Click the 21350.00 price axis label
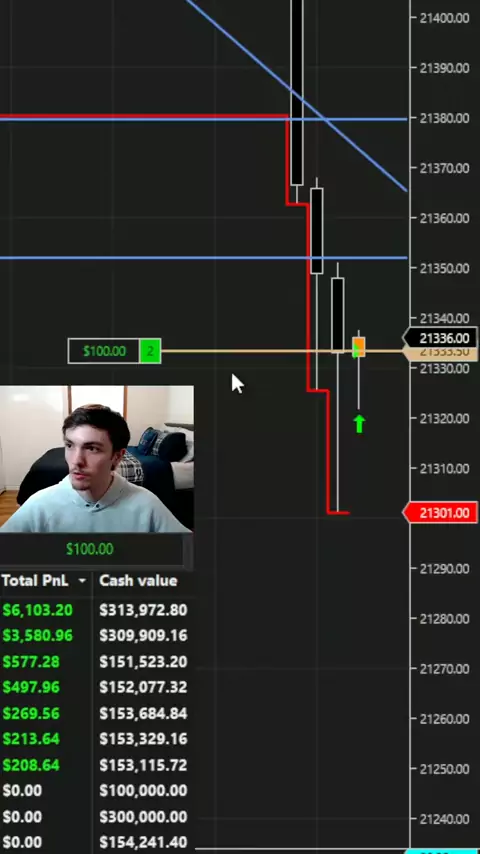Image resolution: width=480 pixels, height=854 pixels. click(444, 268)
